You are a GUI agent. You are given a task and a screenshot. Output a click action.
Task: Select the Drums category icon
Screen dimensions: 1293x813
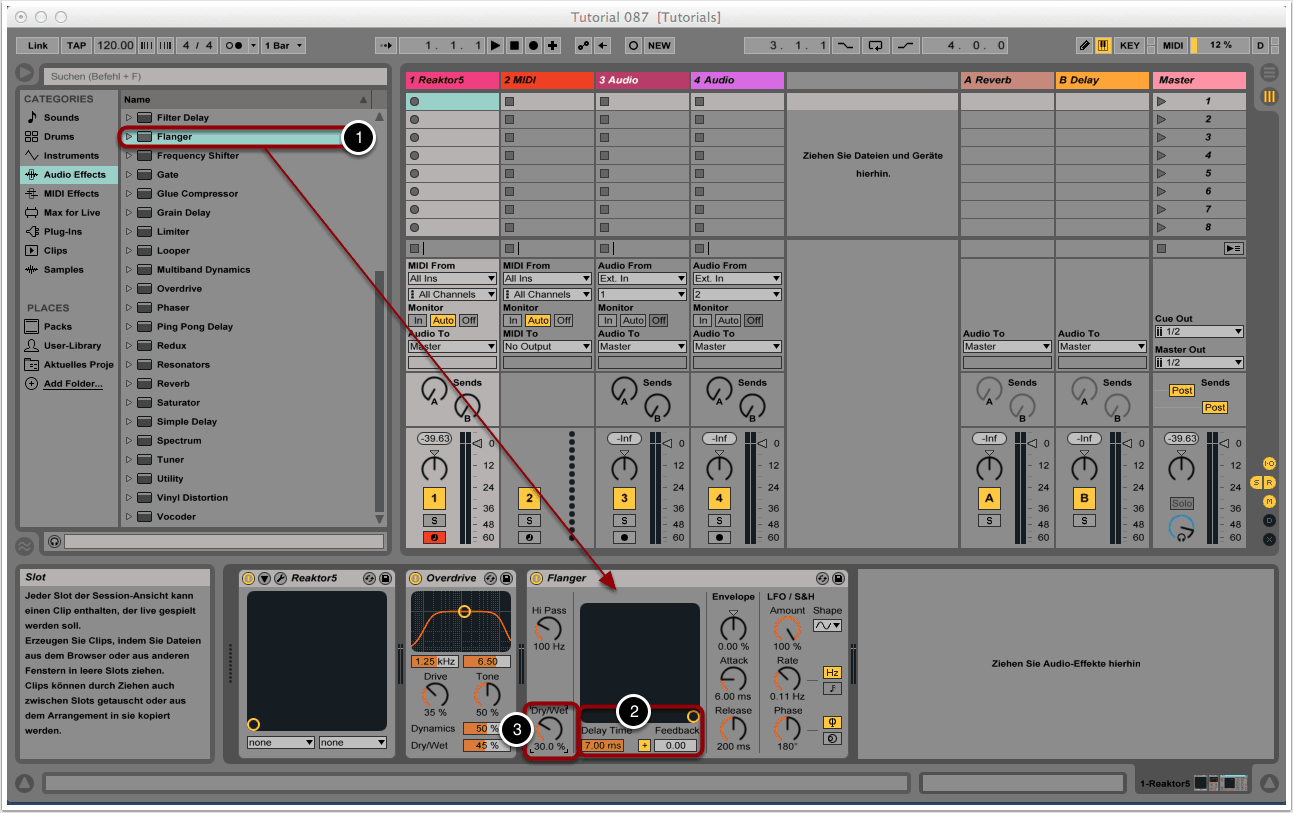[32, 137]
